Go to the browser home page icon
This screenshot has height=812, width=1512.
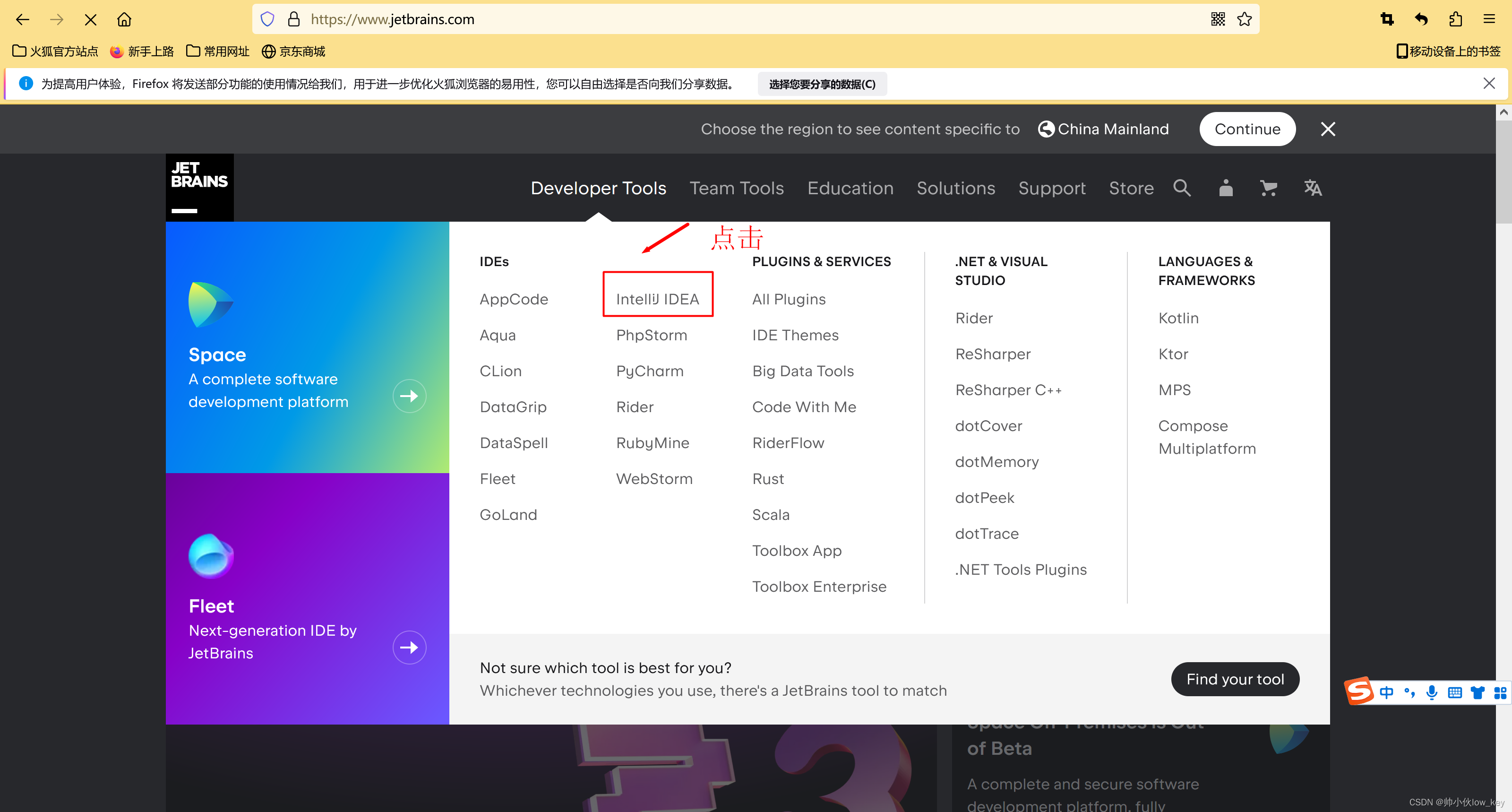click(x=124, y=19)
